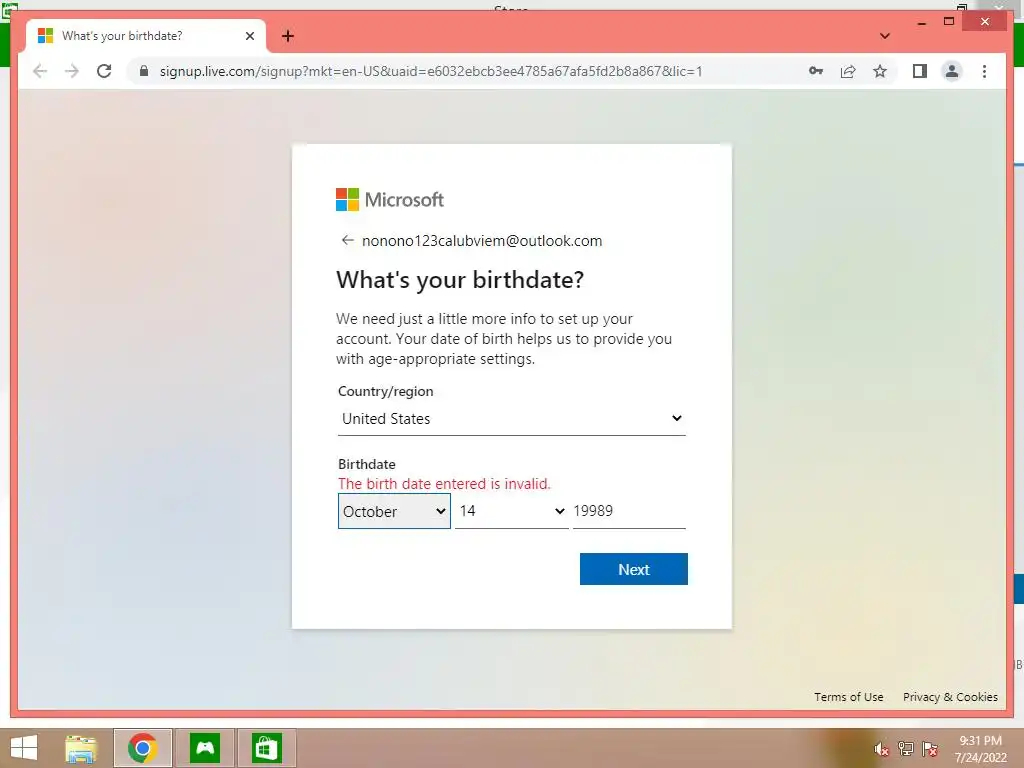
Task: Open the green Xbox games taskbar app
Action: [205, 748]
